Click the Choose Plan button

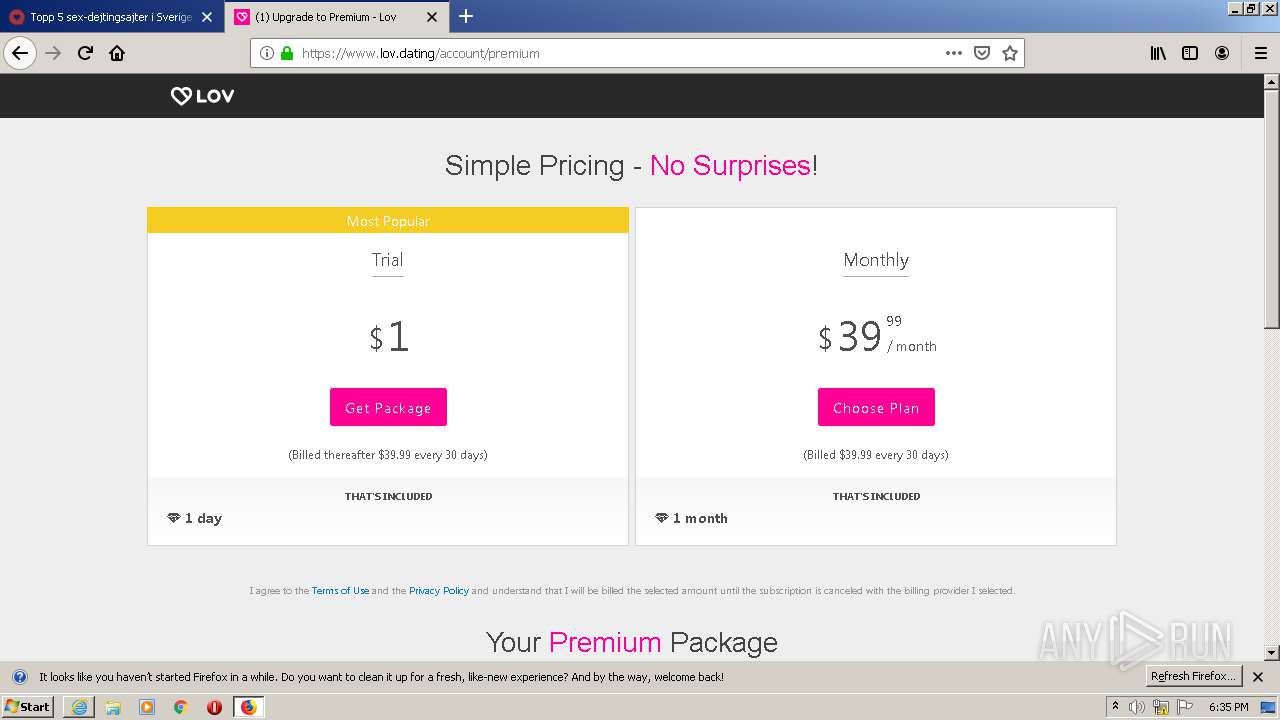coord(876,407)
